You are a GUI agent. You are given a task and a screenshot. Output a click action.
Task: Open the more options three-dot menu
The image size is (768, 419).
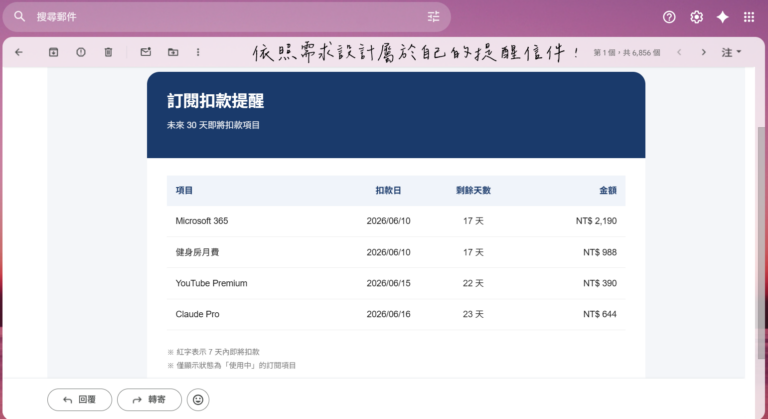pyautogui.click(x=198, y=52)
